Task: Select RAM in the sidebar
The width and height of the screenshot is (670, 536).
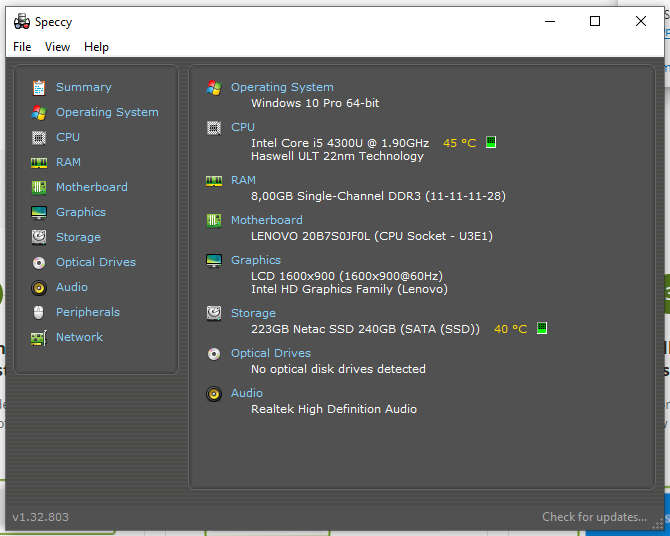Action: pos(68,162)
